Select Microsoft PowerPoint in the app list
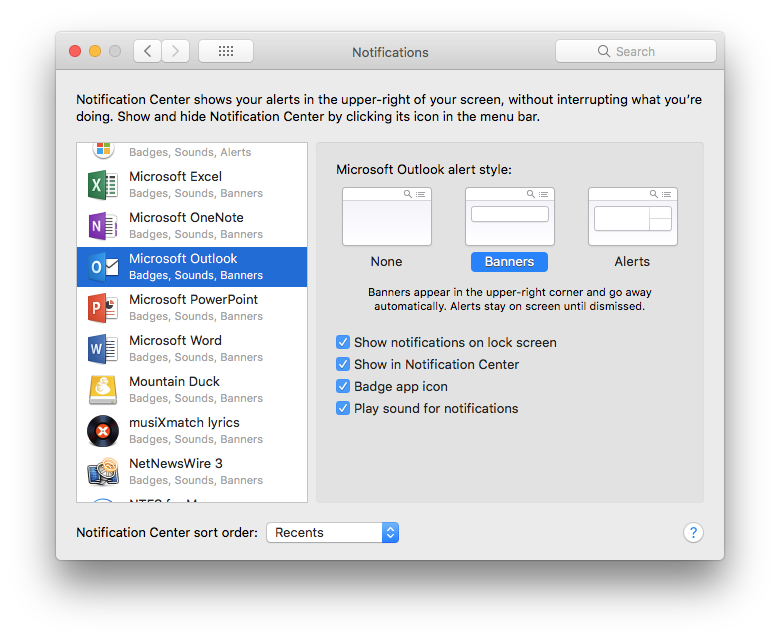Image resolution: width=780 pixels, height=640 pixels. point(192,308)
